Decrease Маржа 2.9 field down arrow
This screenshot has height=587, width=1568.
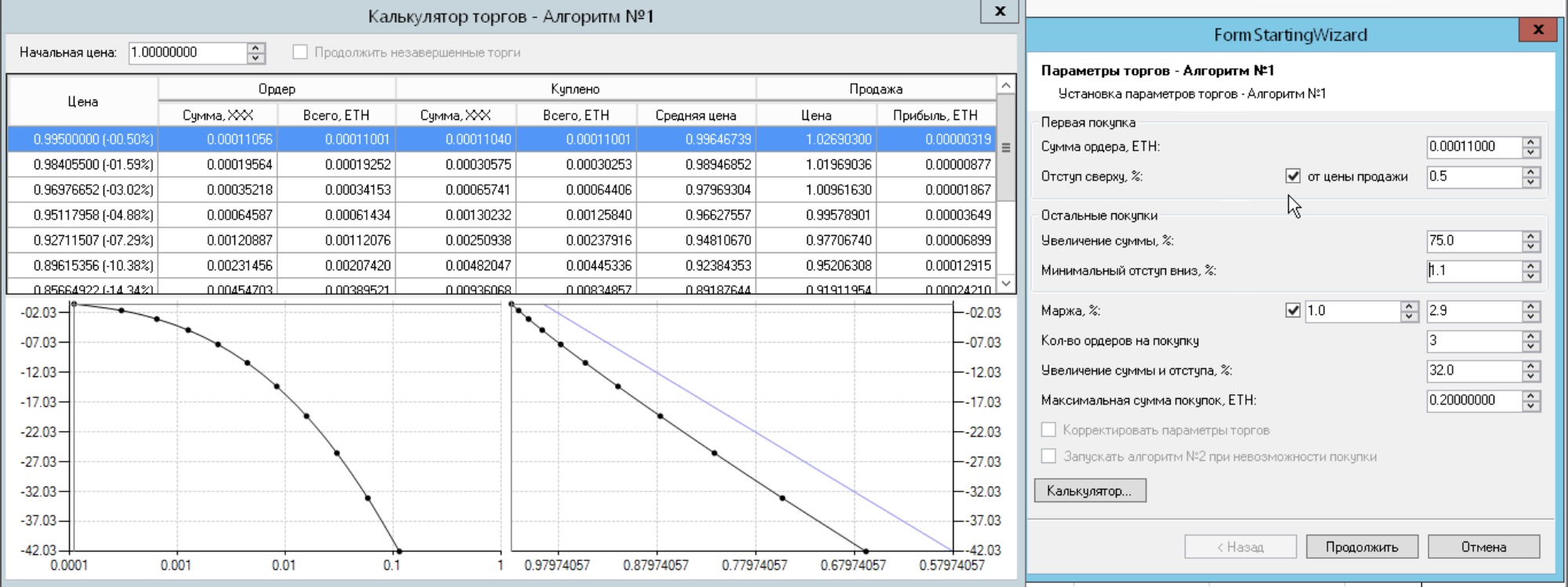coord(1531,317)
